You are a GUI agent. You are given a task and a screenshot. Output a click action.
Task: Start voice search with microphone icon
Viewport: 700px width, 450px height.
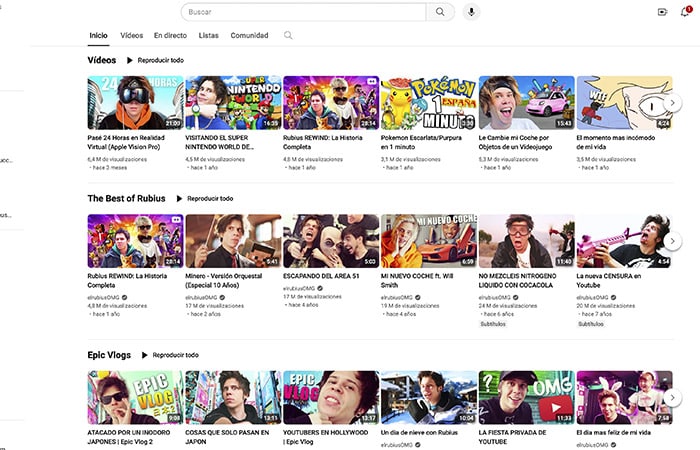[x=471, y=12]
